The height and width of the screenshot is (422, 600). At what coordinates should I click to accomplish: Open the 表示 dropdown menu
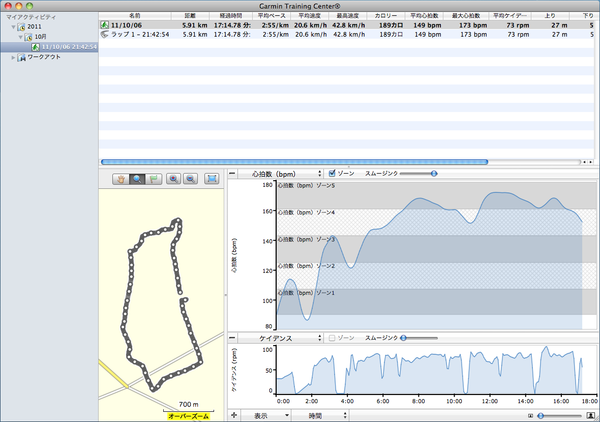tap(266, 415)
